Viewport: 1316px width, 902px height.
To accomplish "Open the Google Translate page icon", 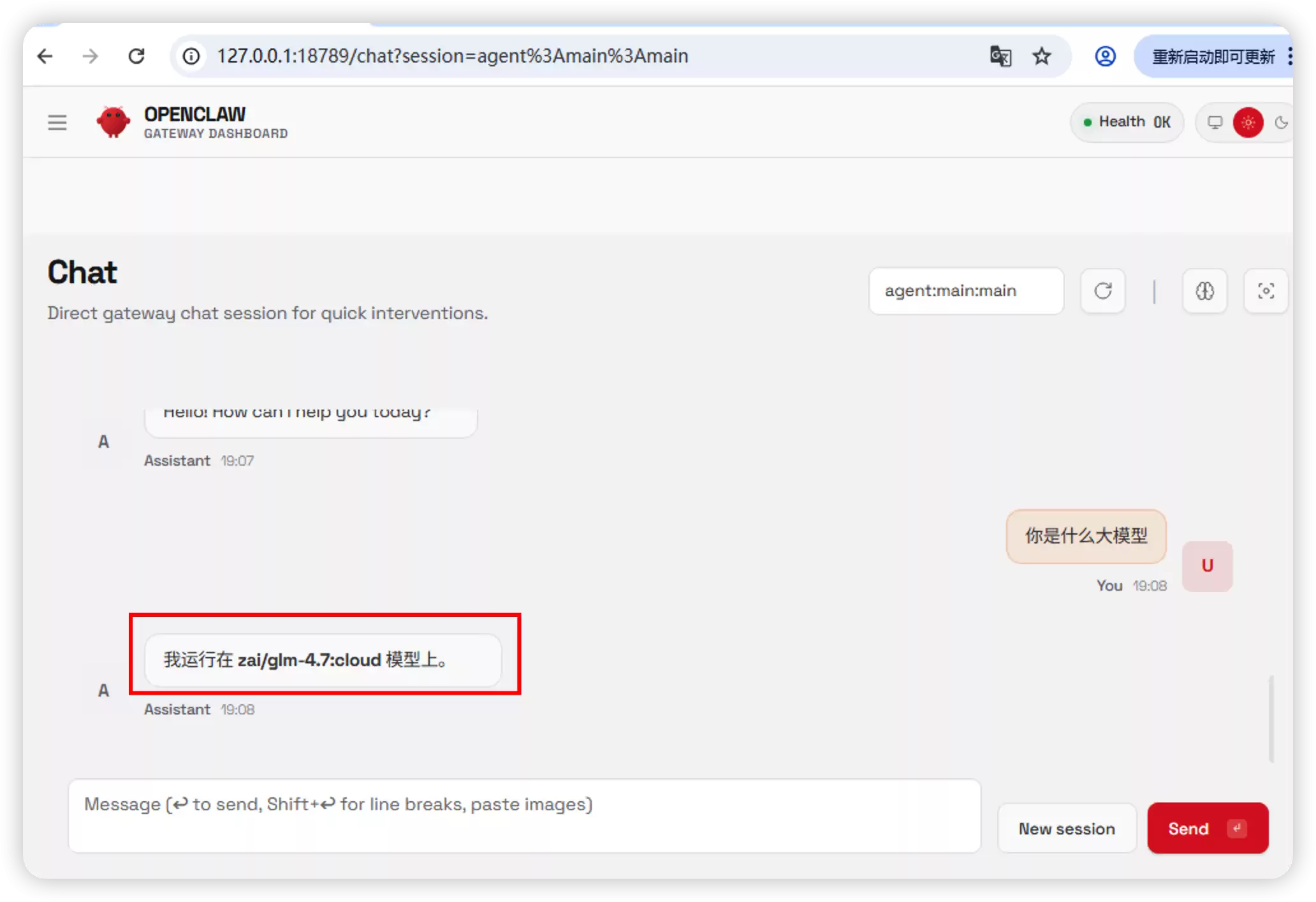I will pos(1000,56).
